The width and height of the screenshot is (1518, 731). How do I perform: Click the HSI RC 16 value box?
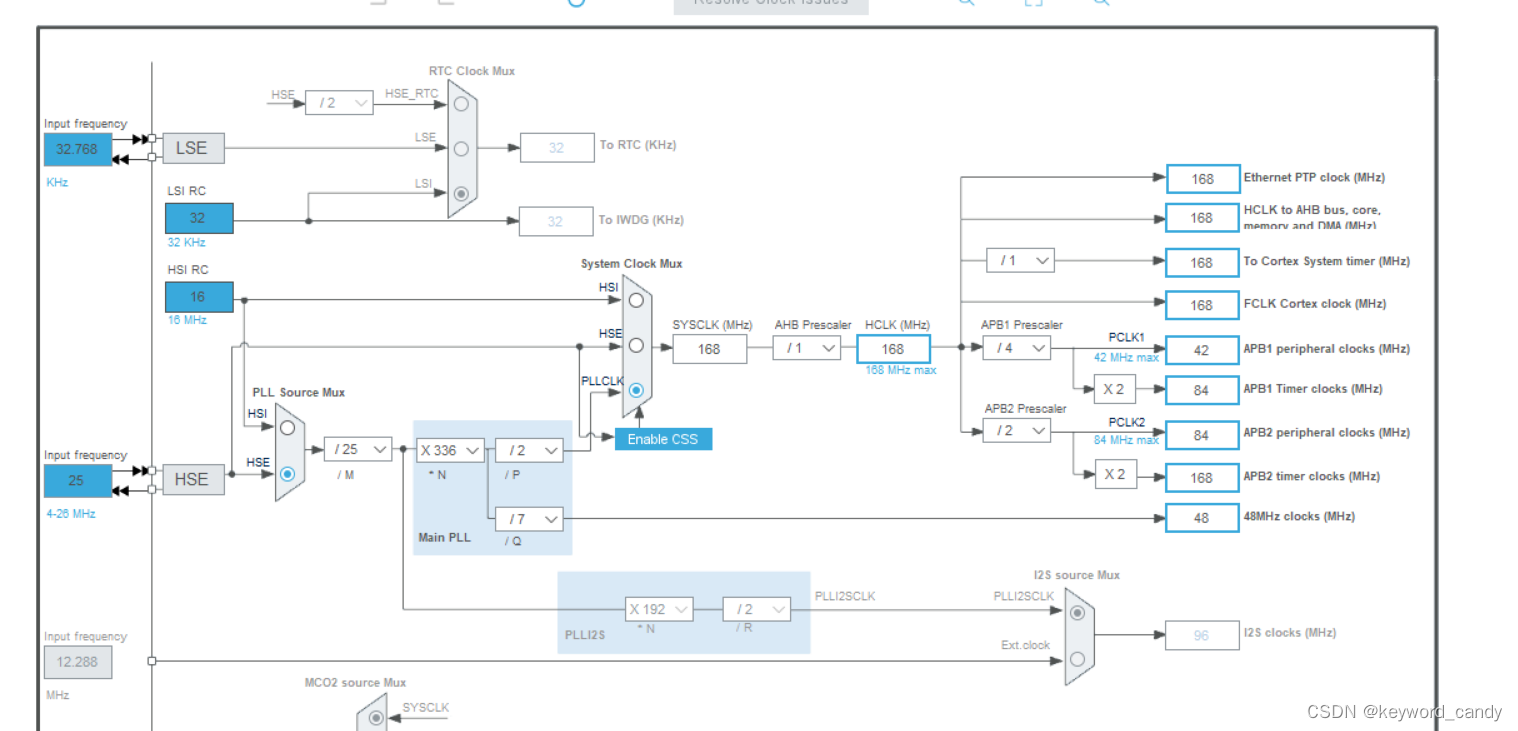tap(199, 297)
